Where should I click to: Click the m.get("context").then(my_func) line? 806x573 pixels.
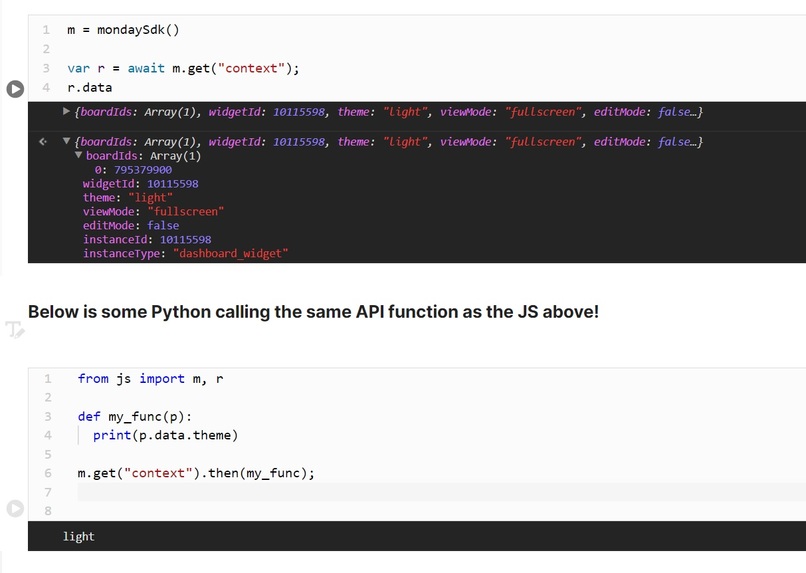tap(196, 473)
